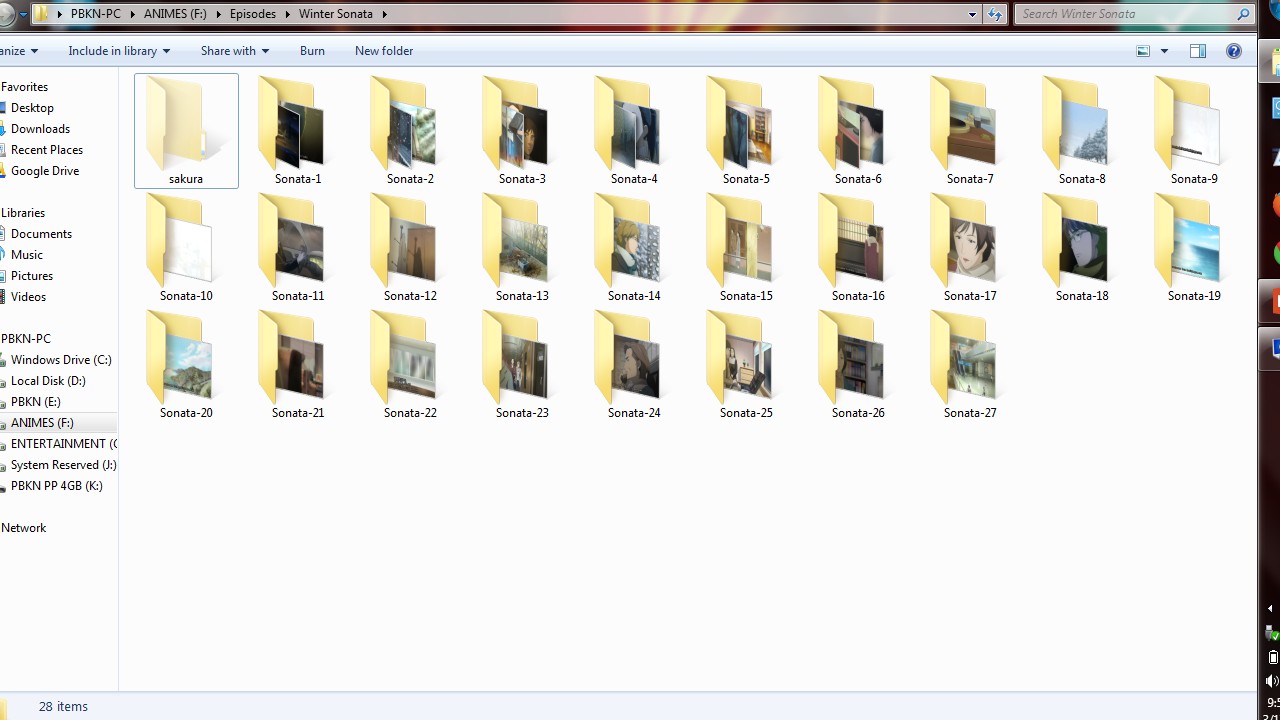The height and width of the screenshot is (720, 1280).
Task: Open Local Disk (D:) in navigation pane
Action: (x=48, y=381)
